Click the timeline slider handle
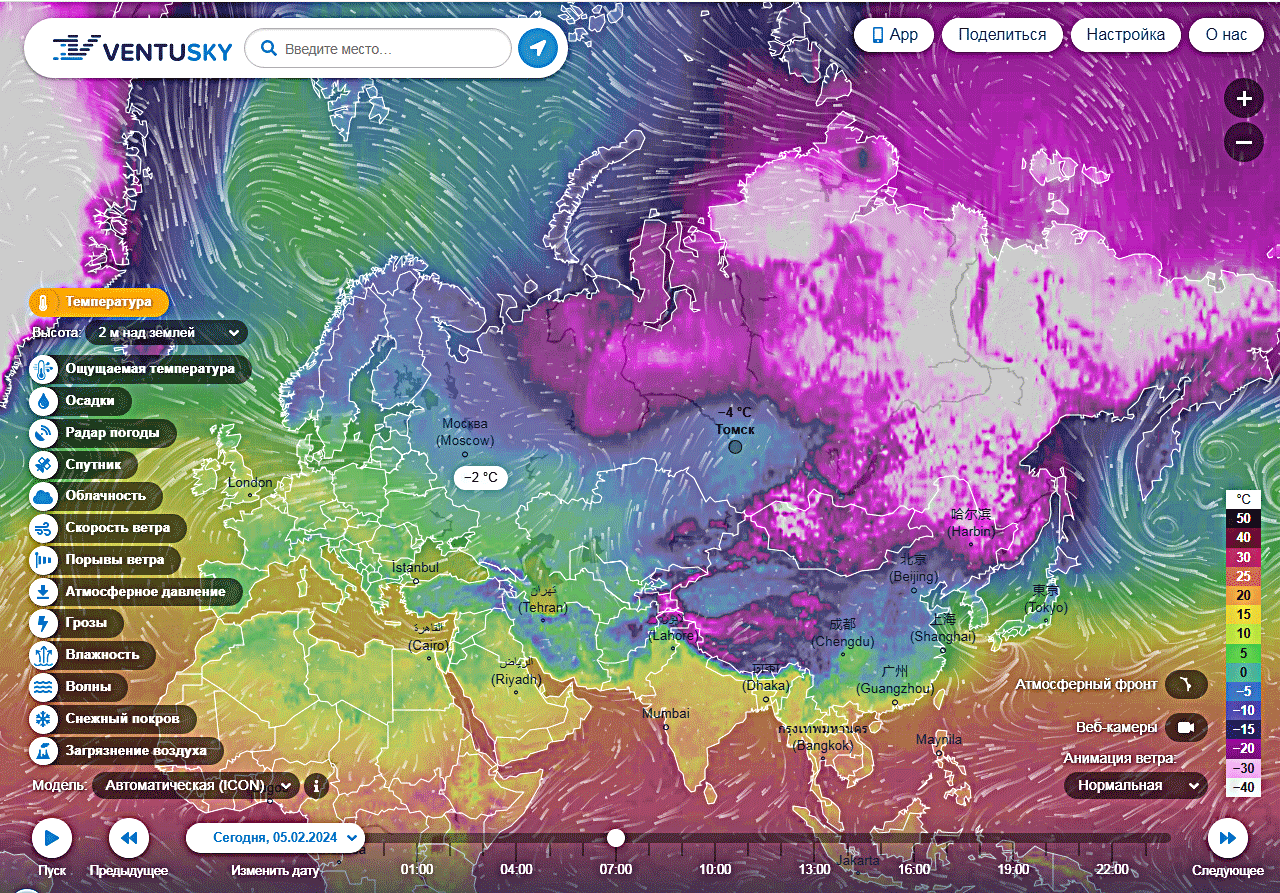 click(616, 838)
